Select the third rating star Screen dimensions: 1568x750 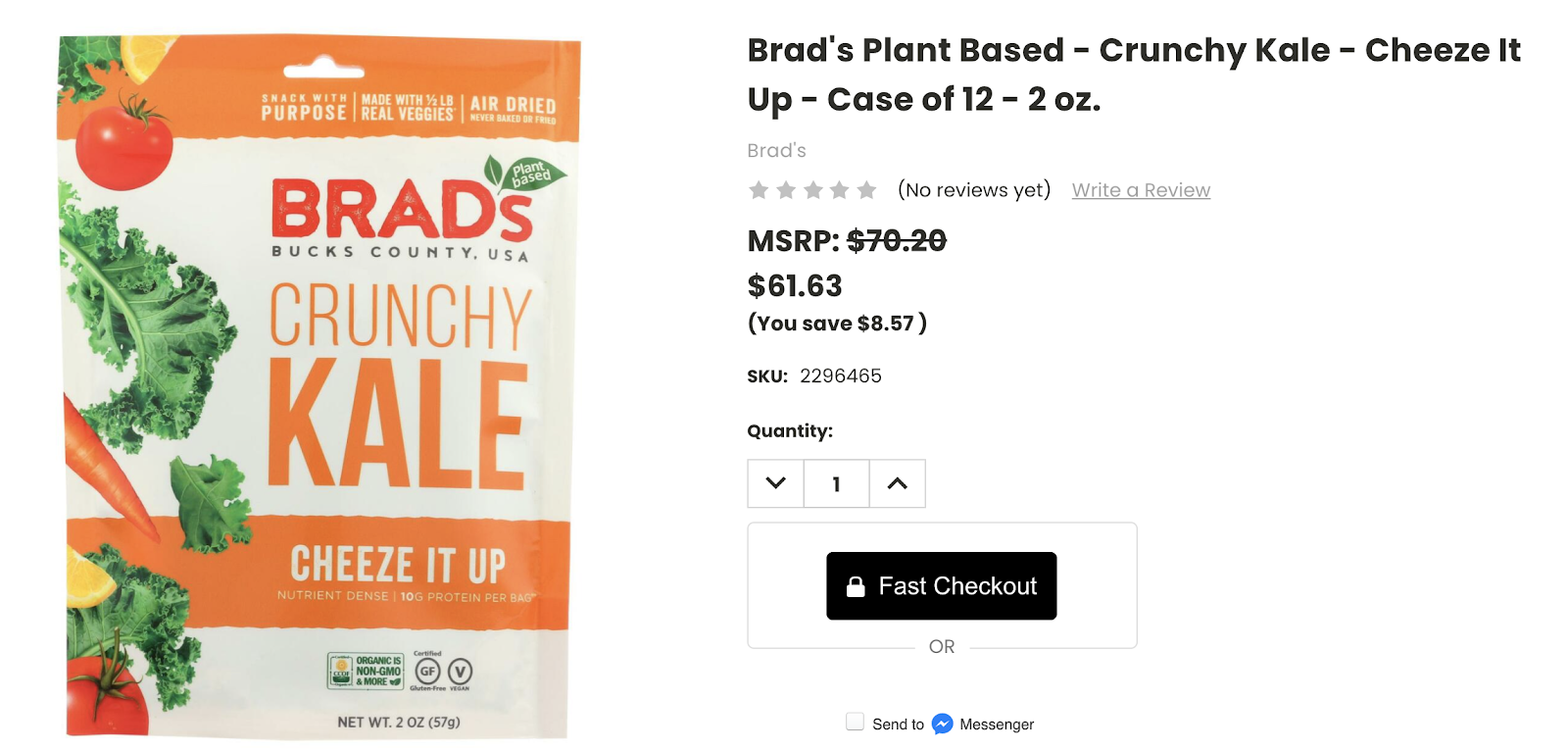(x=812, y=190)
